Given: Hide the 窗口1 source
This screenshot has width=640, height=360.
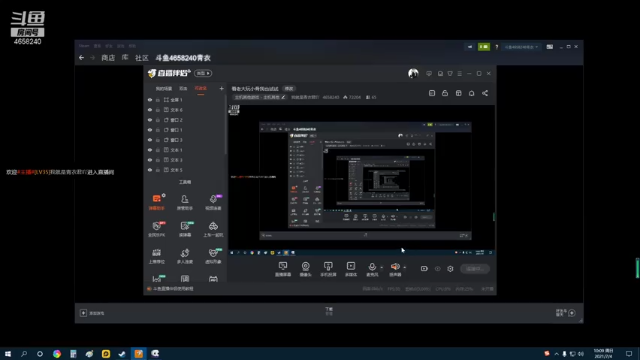Looking at the screenshot, I should (x=150, y=130).
